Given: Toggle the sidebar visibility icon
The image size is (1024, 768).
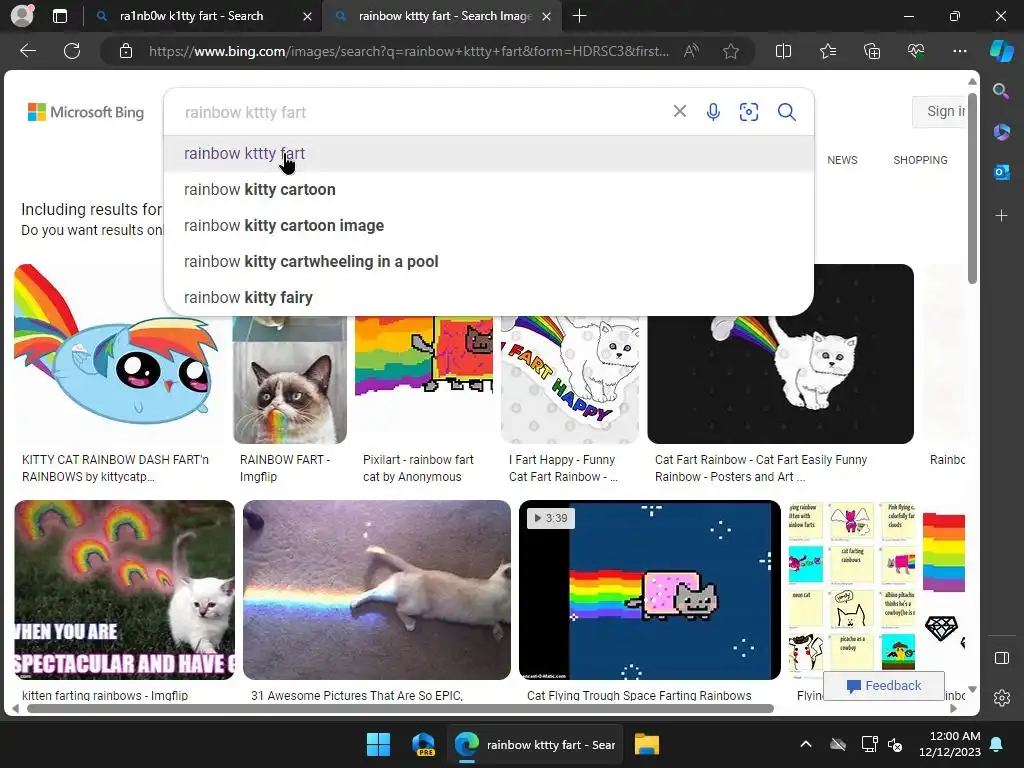Looking at the screenshot, I should coord(1001,658).
